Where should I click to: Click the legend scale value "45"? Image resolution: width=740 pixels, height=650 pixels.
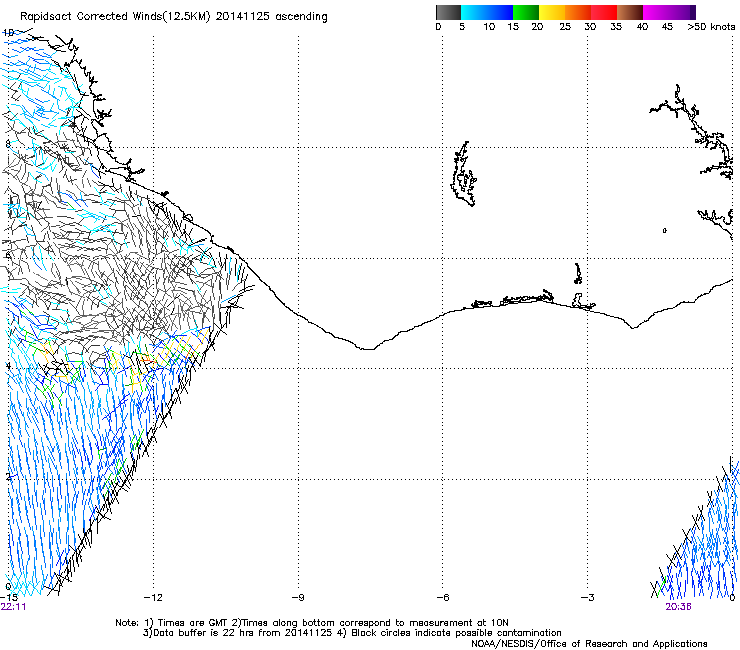tap(667, 27)
